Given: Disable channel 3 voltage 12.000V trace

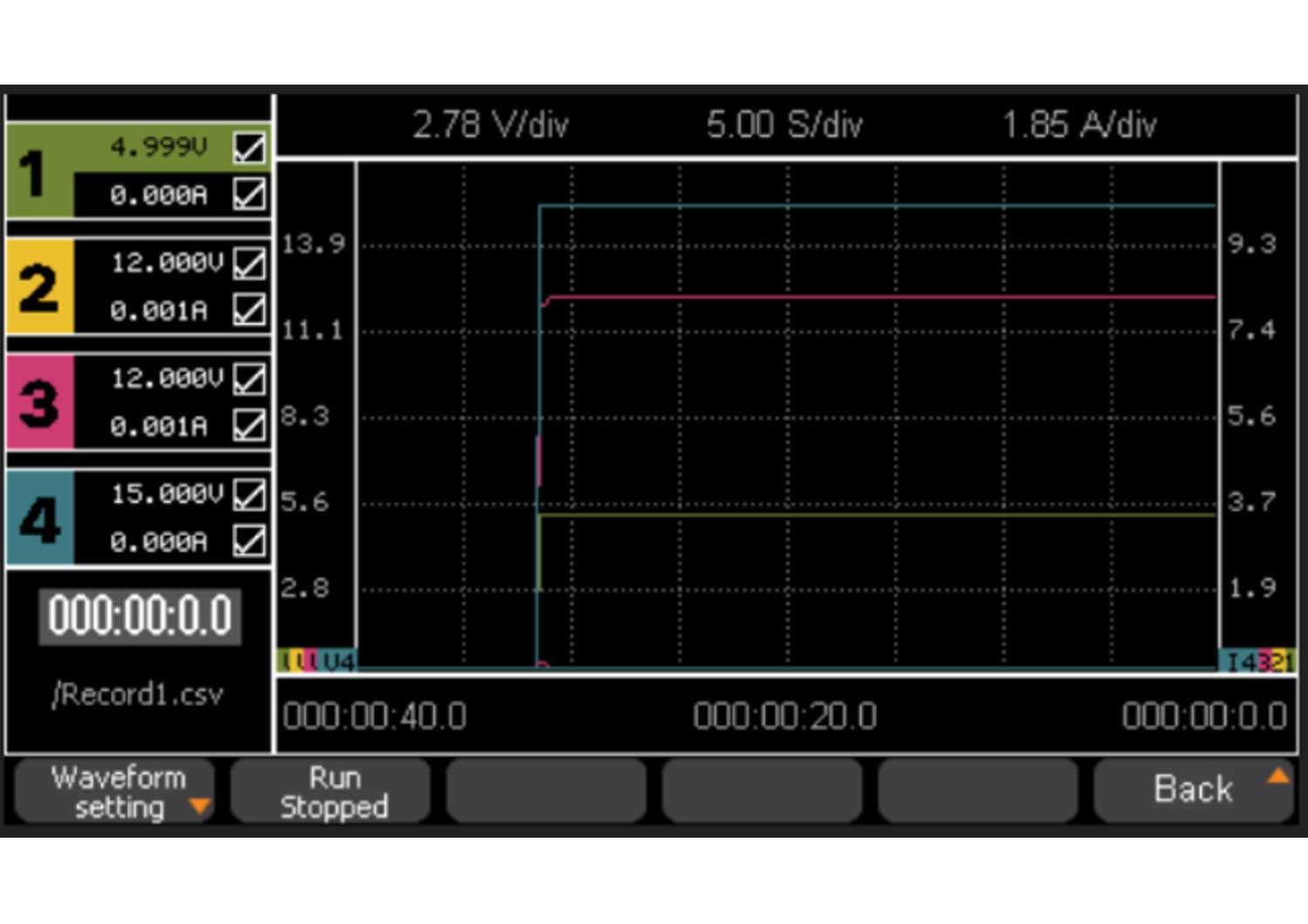Looking at the screenshot, I should [x=249, y=379].
